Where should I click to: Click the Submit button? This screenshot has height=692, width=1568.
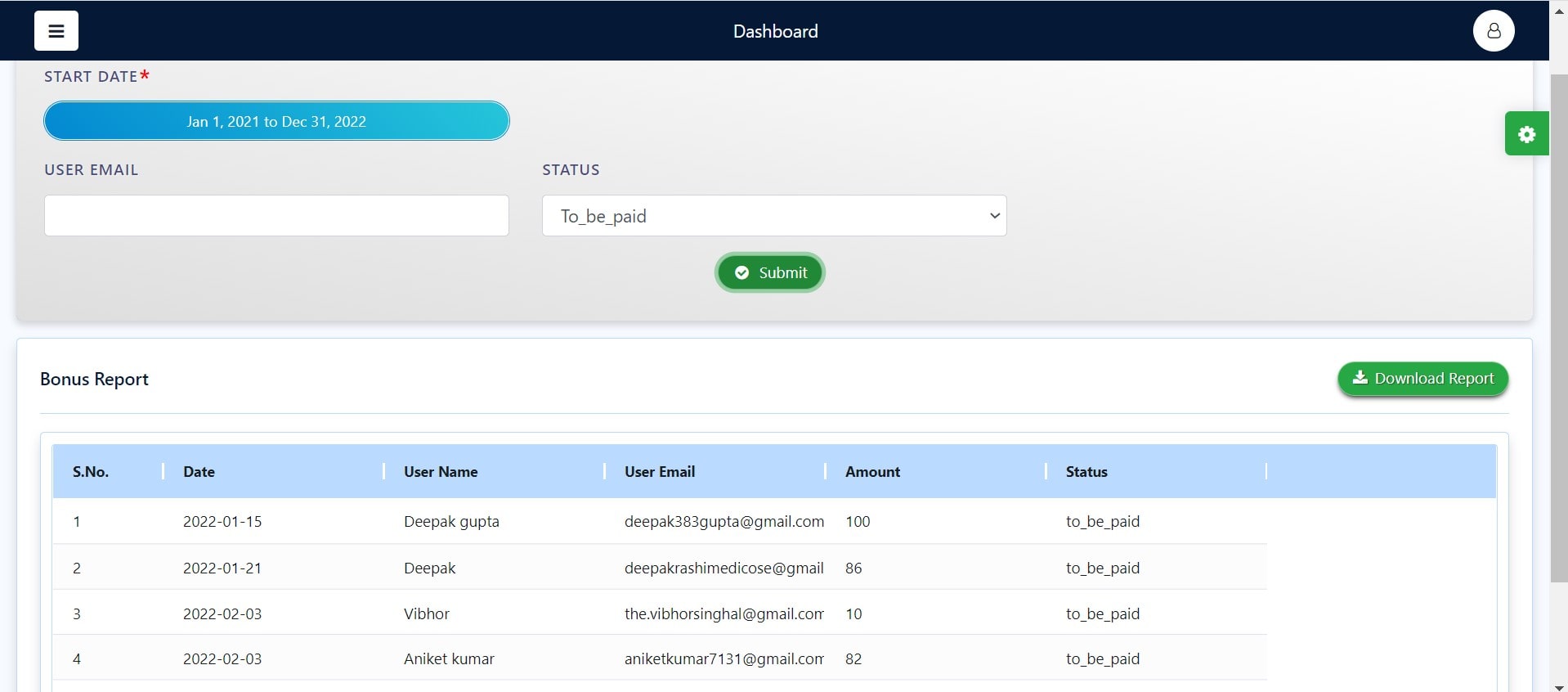(770, 272)
